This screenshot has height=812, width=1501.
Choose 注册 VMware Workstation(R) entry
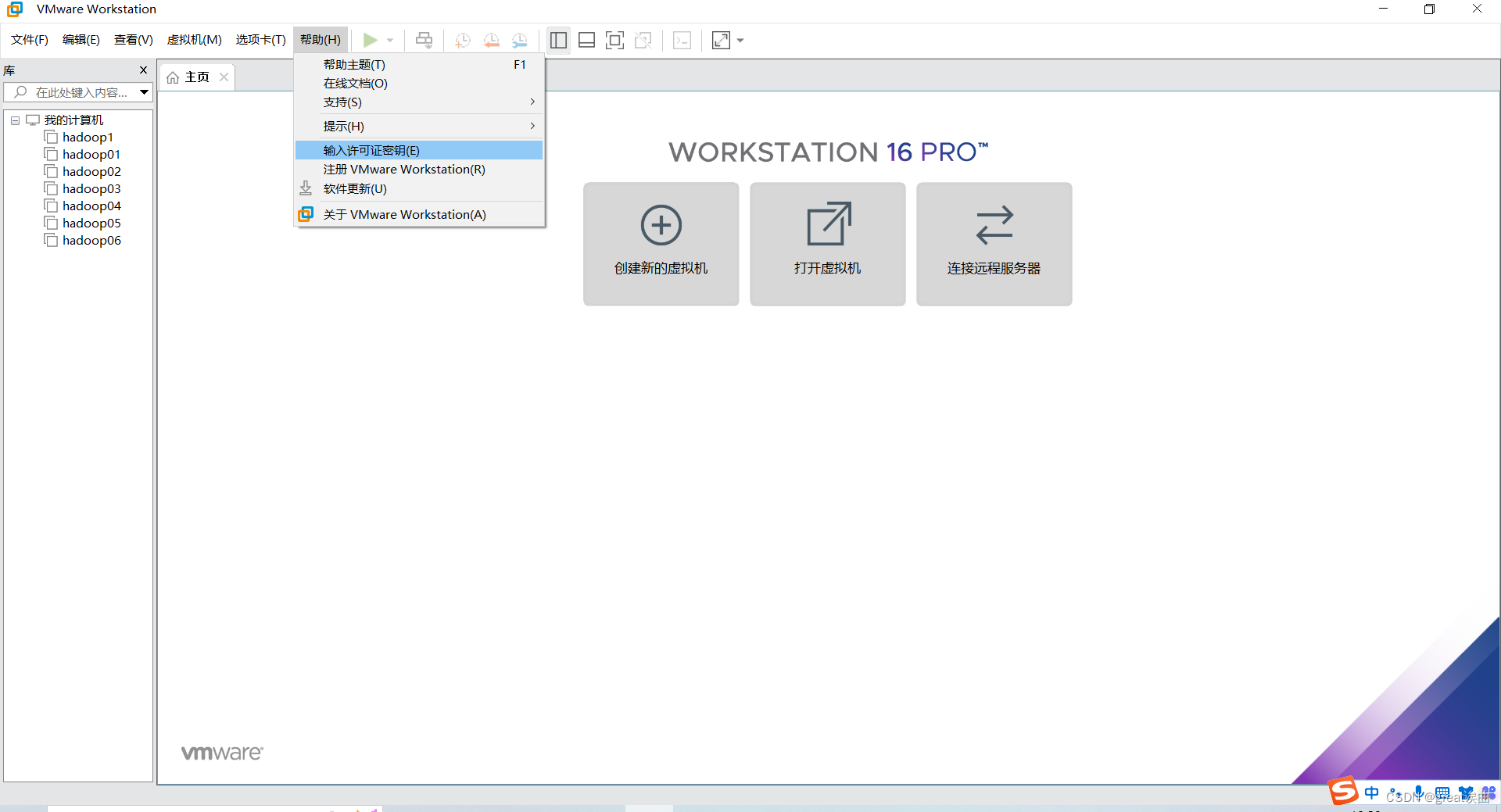pos(419,170)
